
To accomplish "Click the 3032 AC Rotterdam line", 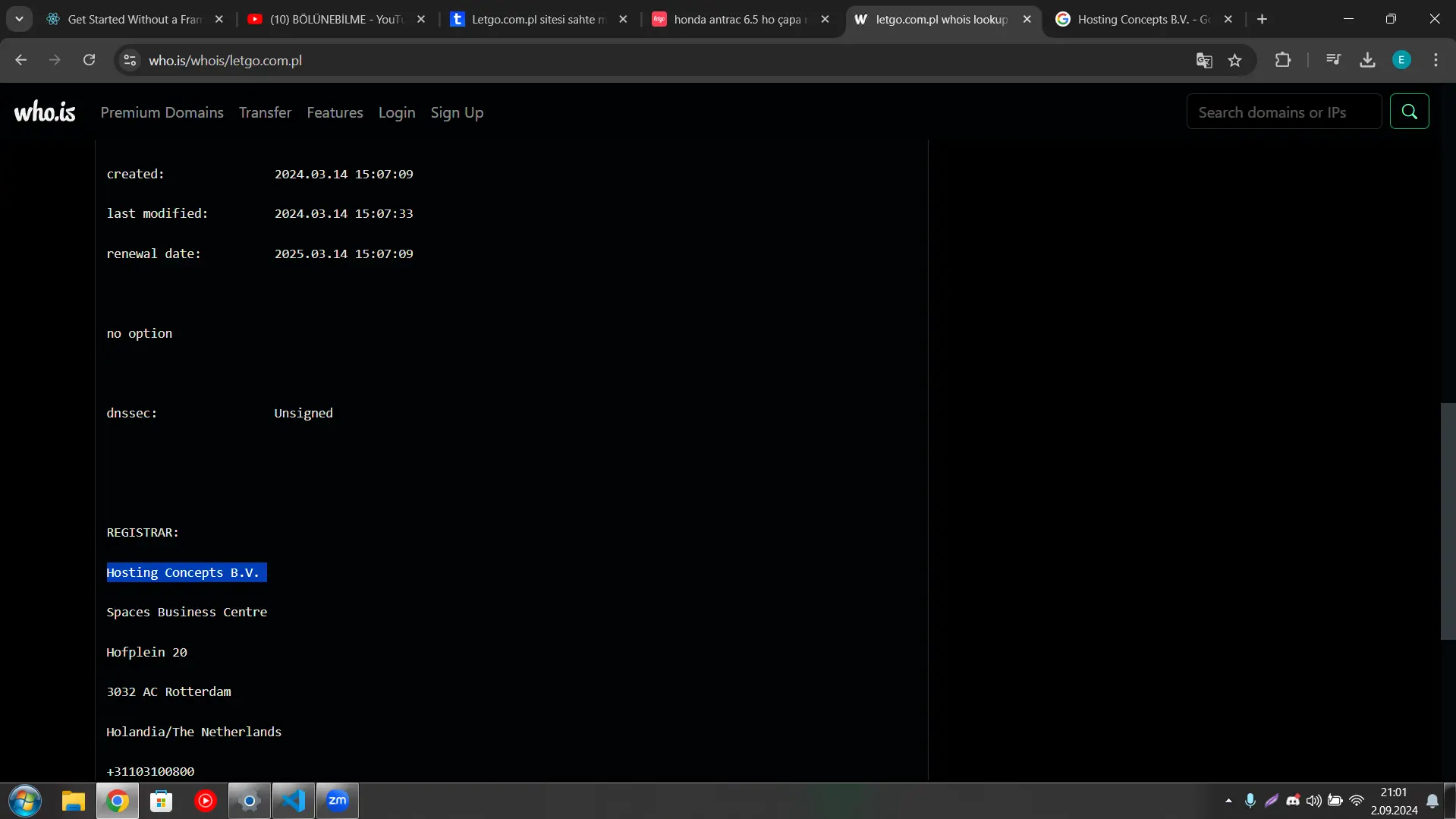I will (168, 691).
